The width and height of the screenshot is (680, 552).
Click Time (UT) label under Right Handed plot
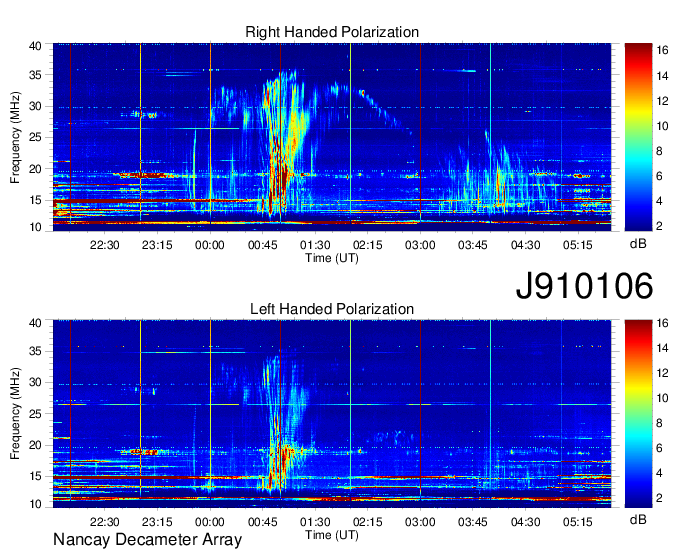(332, 258)
